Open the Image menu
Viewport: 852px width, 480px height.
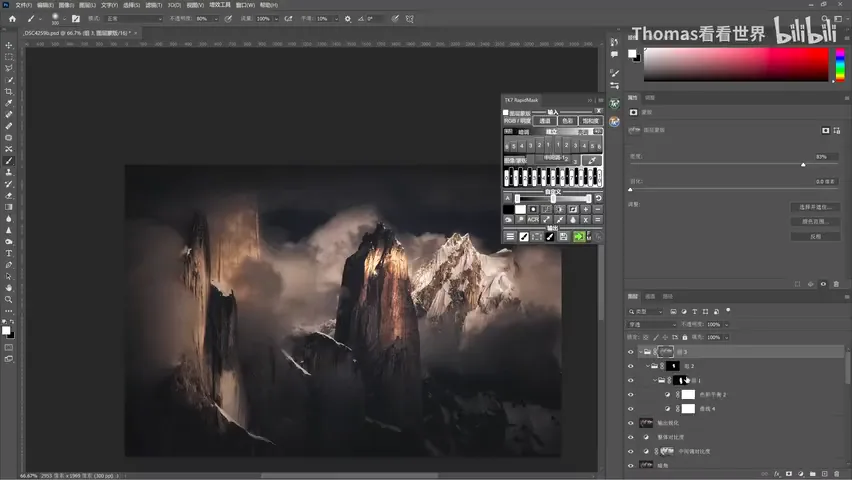(66, 5)
